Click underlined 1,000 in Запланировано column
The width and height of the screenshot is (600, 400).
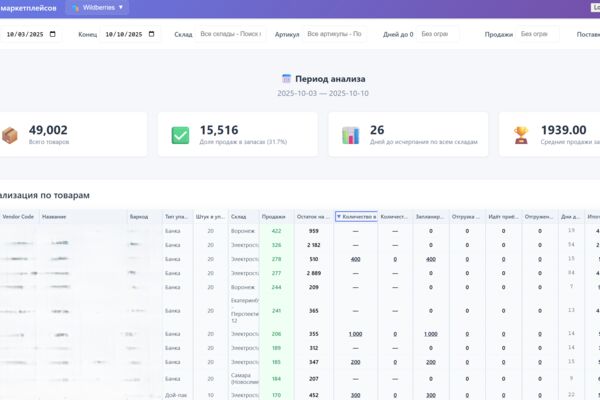point(431,334)
